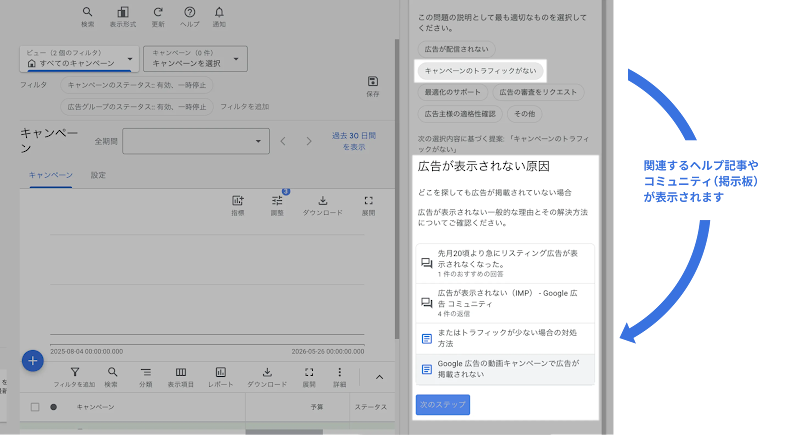
Task: Click the table toolbar 検索 magnifier
Action: [112, 372]
